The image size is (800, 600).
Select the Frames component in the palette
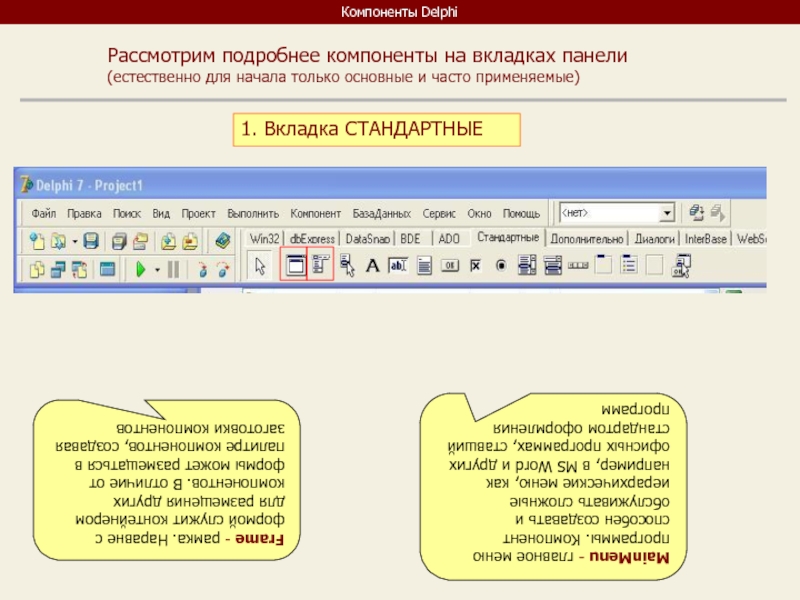point(294,266)
